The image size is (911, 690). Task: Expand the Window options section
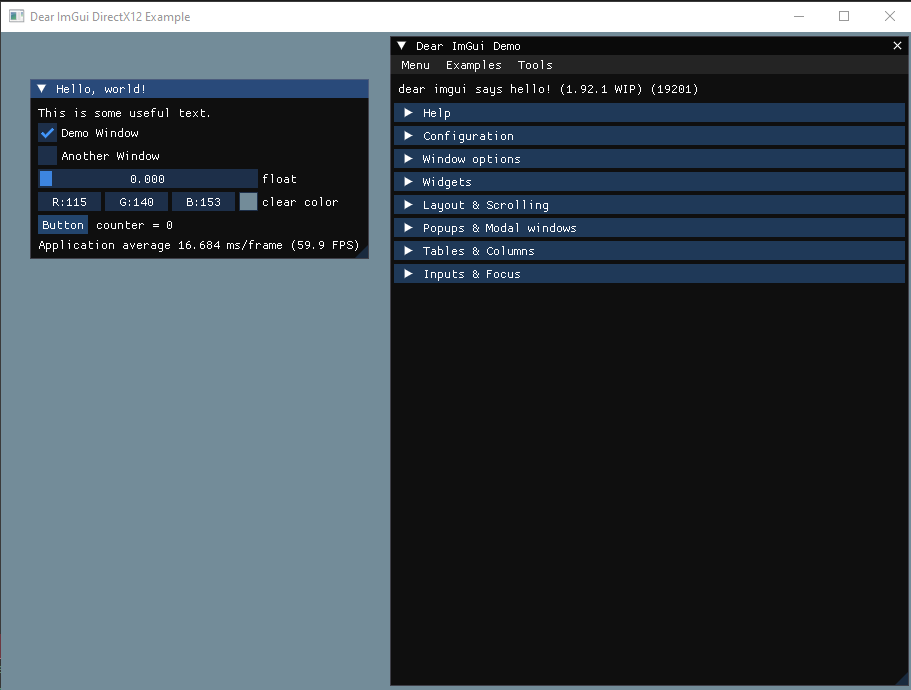pos(649,159)
